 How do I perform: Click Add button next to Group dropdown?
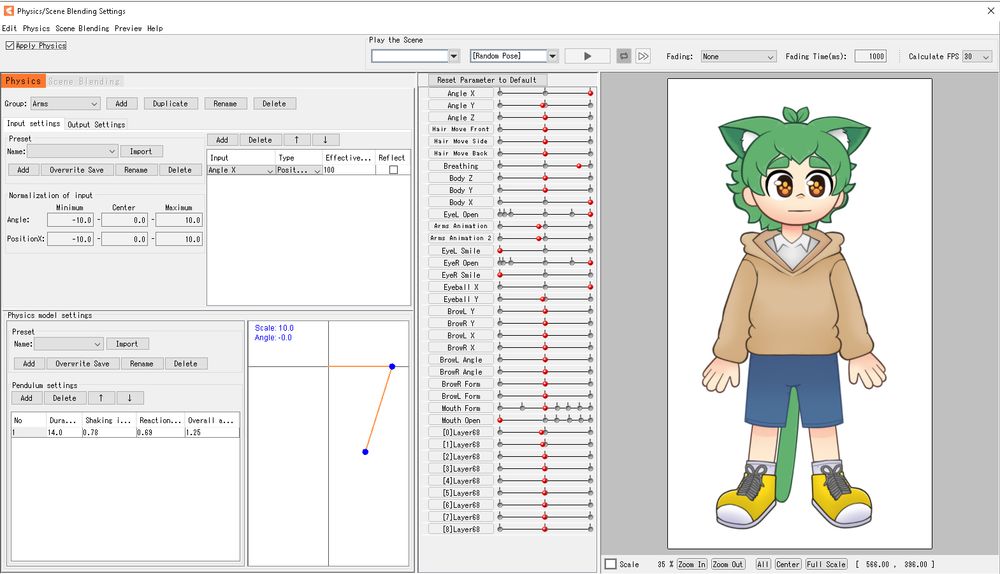click(121, 103)
